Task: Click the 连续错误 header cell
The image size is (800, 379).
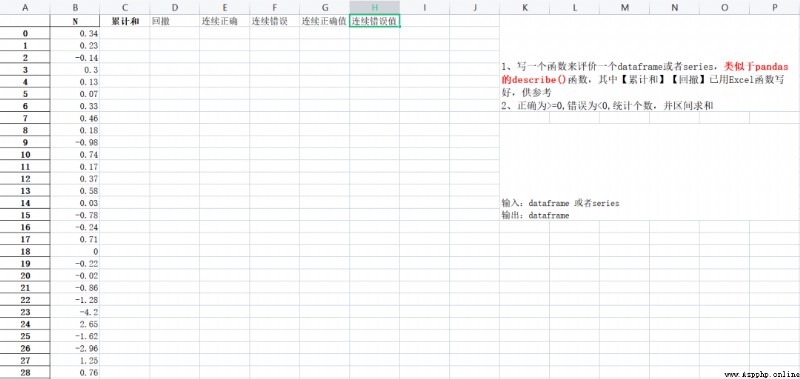Action: (x=275, y=21)
